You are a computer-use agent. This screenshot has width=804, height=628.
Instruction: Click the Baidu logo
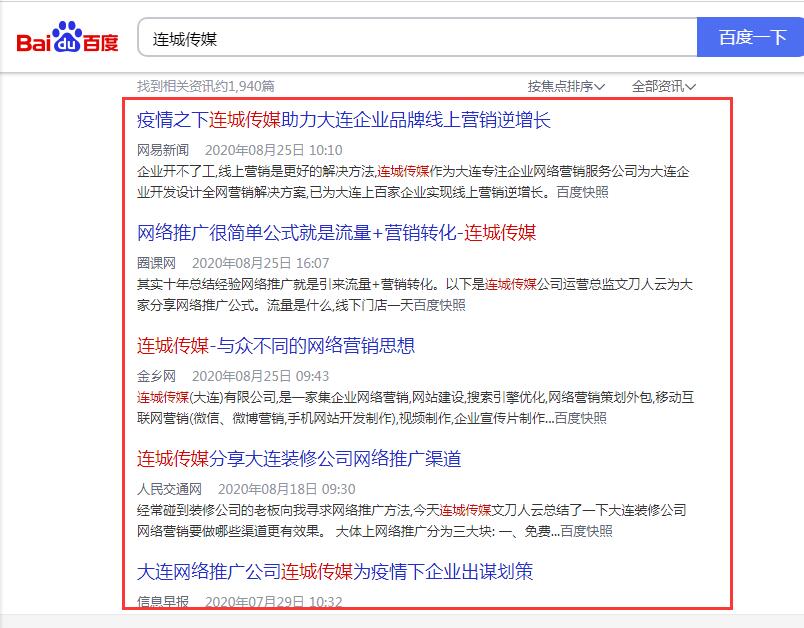click(67, 37)
